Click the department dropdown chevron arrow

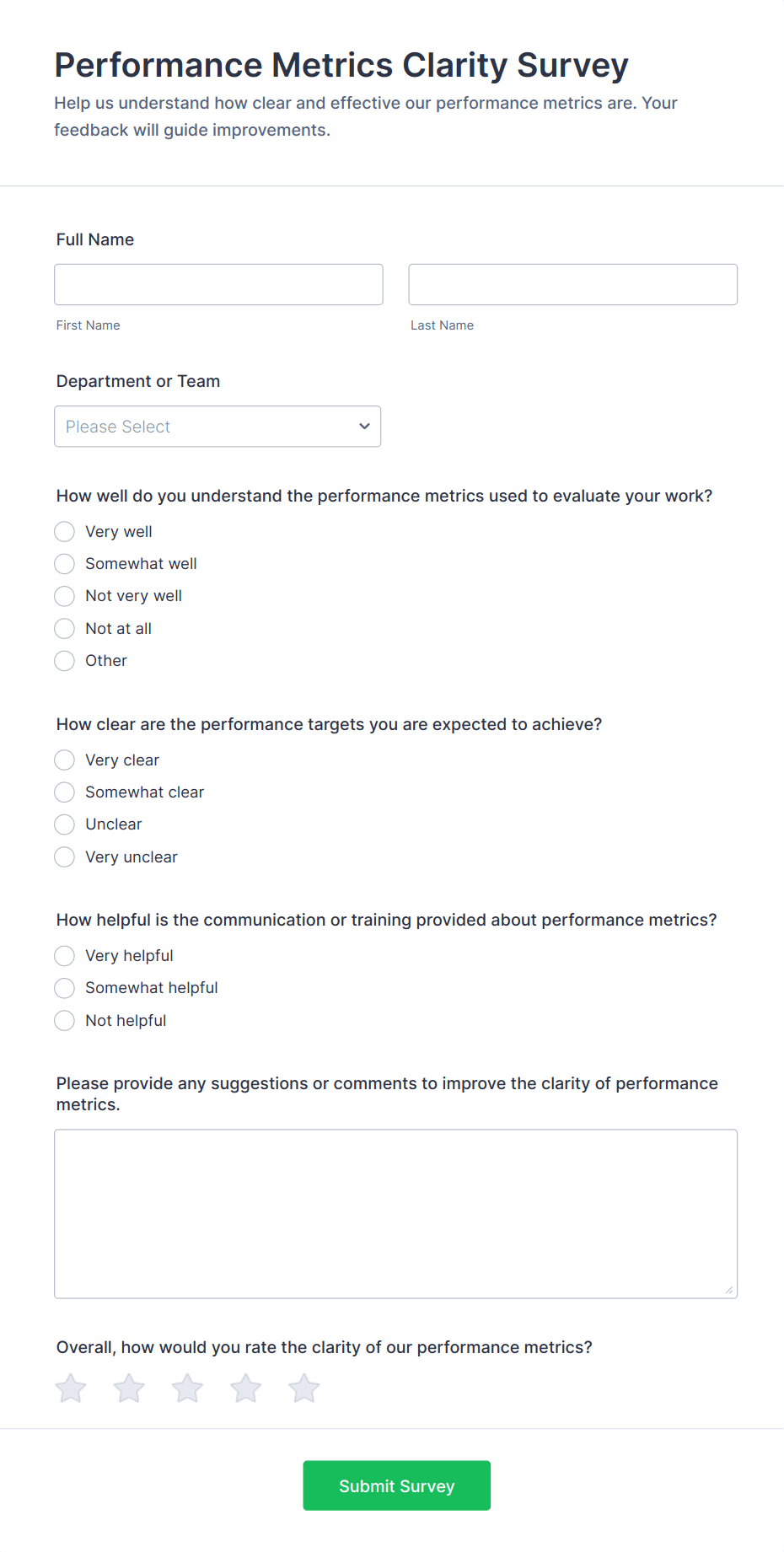(x=364, y=427)
